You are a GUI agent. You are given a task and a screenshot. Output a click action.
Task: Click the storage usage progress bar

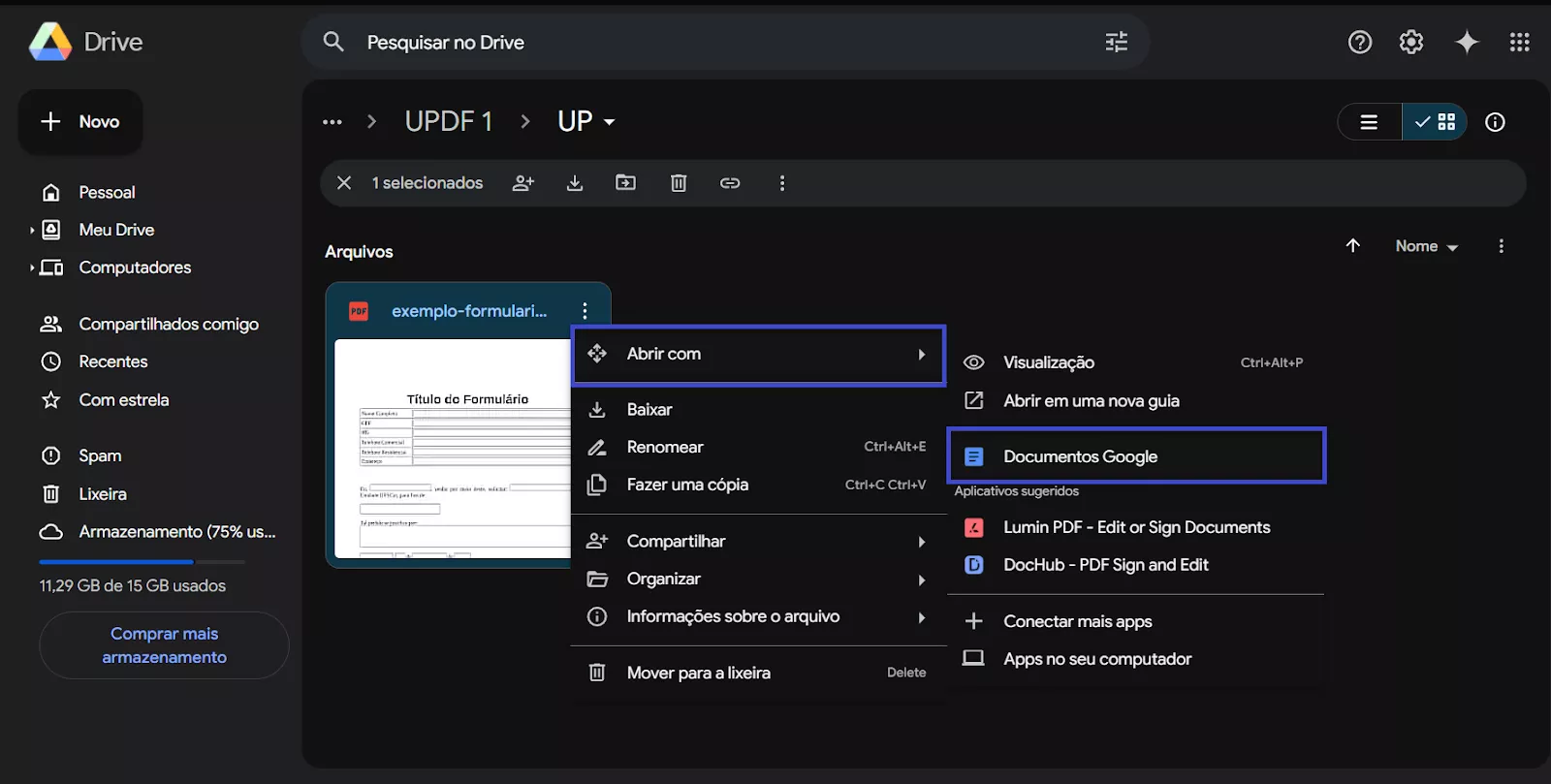pyautogui.click(x=142, y=562)
